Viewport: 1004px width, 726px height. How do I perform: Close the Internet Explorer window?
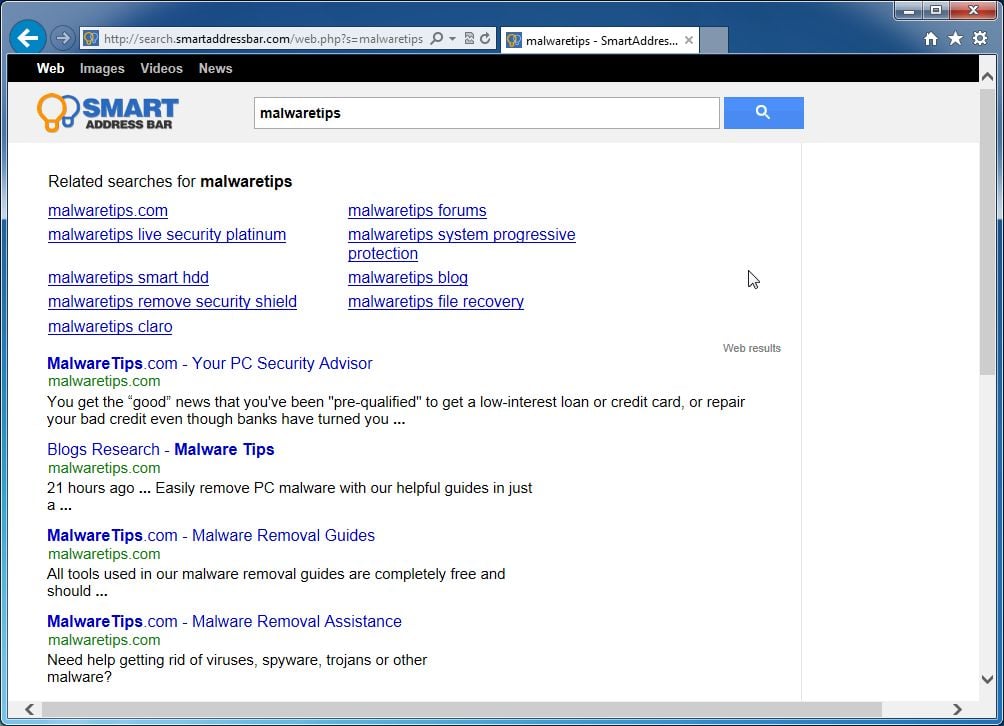pos(973,10)
